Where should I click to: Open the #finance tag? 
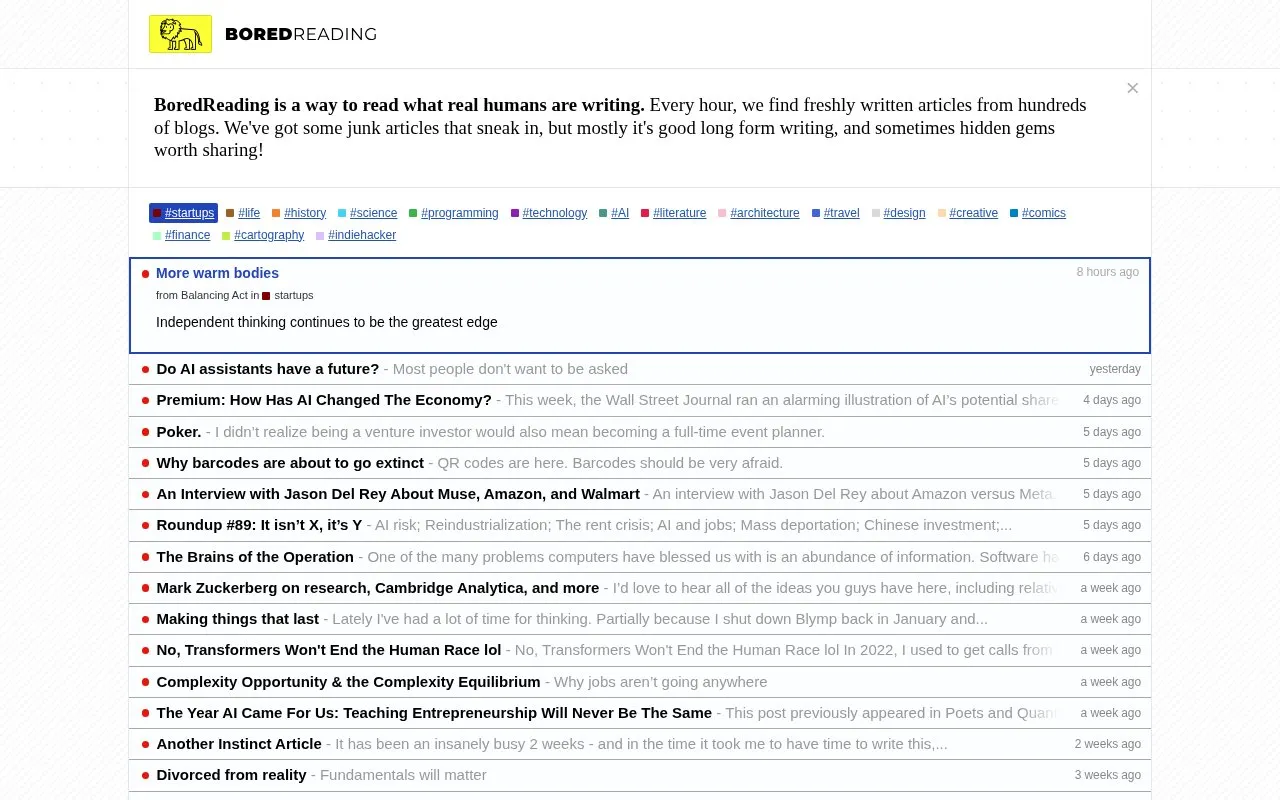(x=181, y=235)
